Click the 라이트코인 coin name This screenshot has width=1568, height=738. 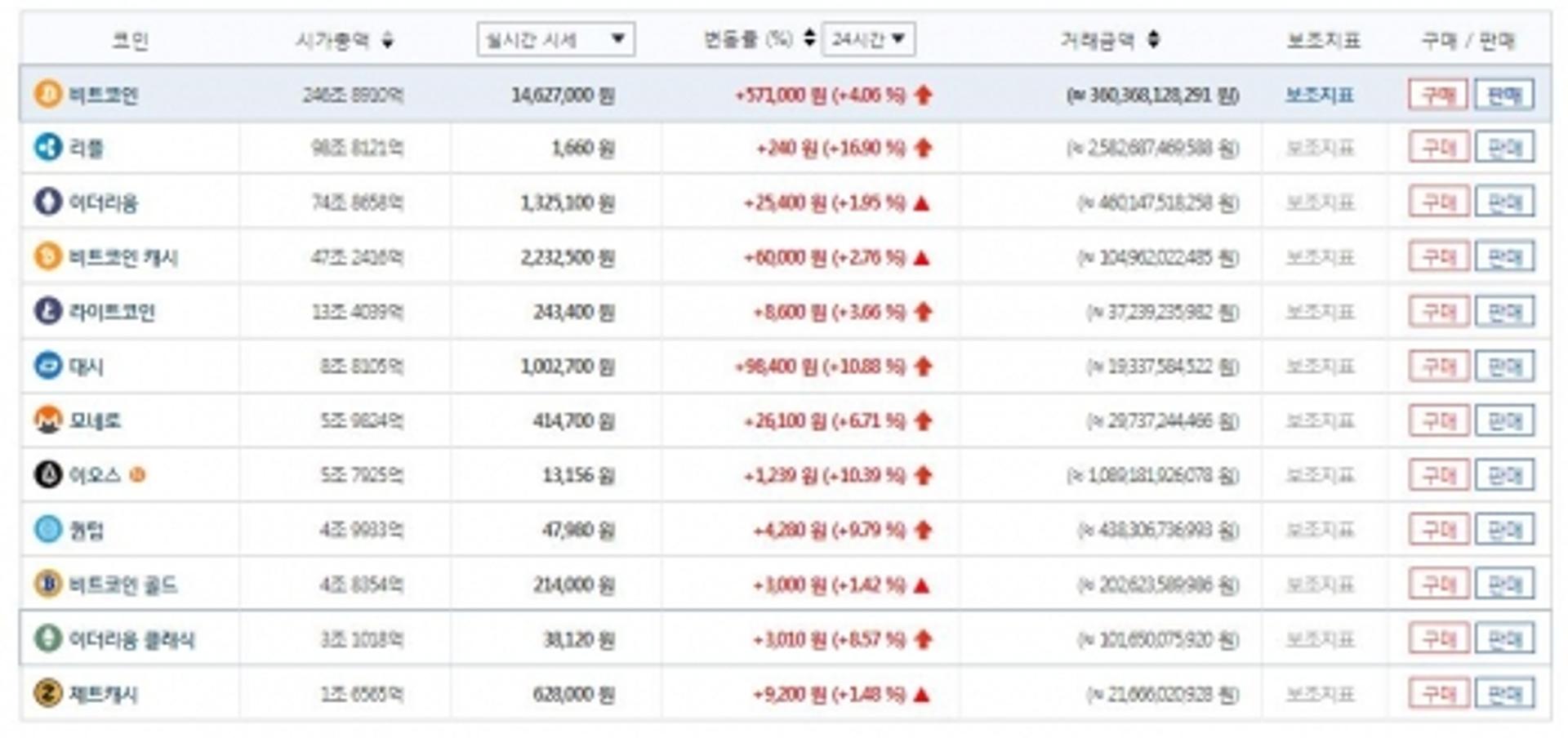[x=112, y=312]
